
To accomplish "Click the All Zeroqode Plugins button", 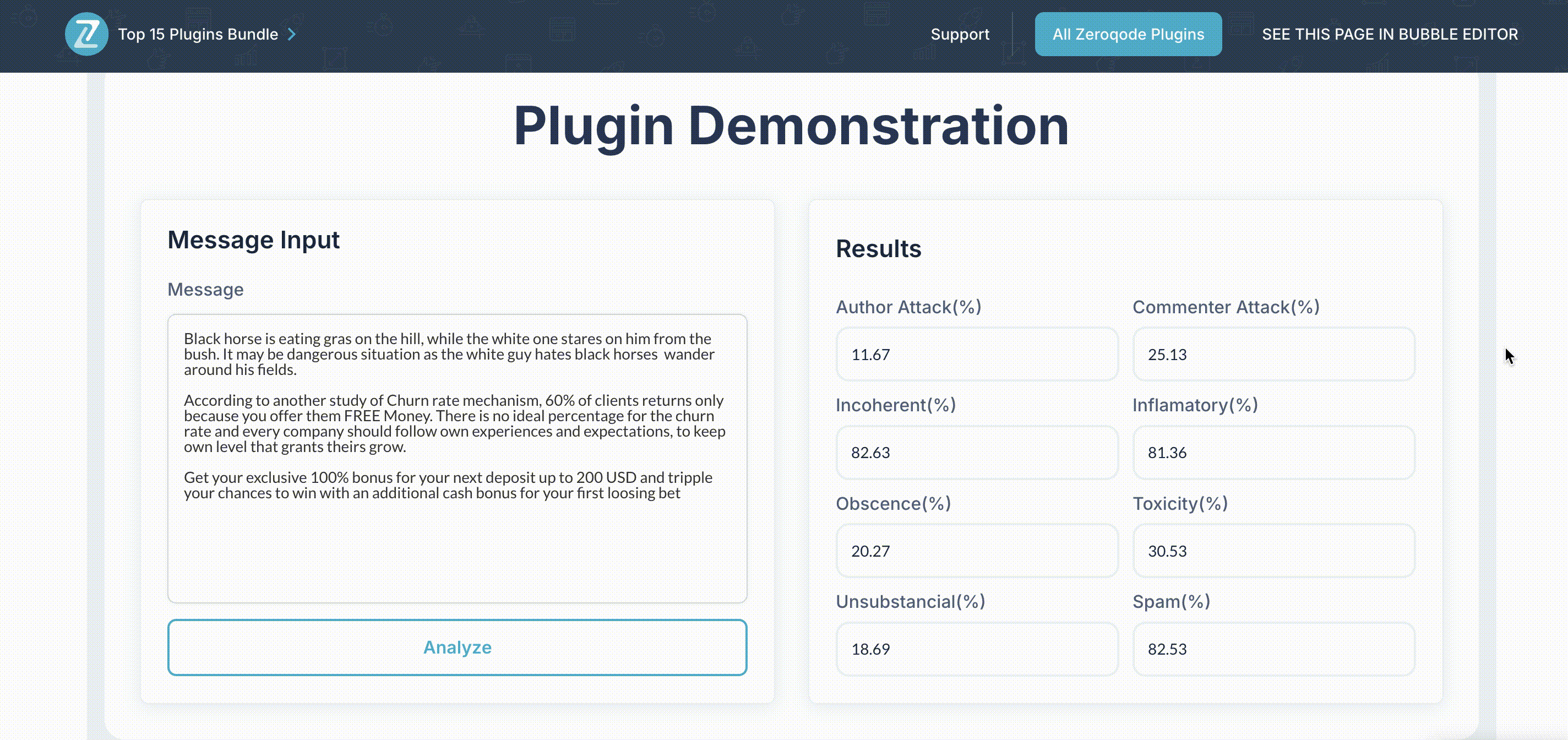I will pyautogui.click(x=1128, y=34).
